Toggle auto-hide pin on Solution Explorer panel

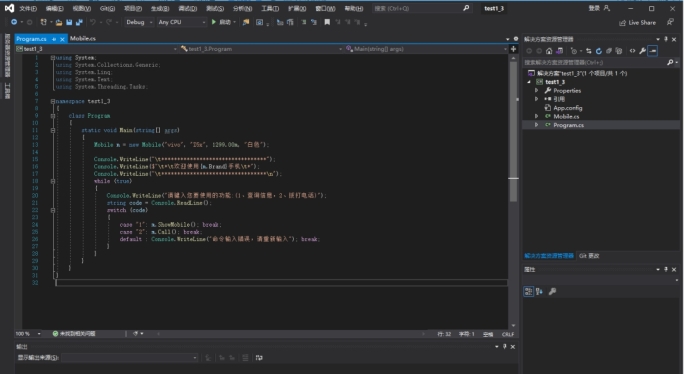(666, 39)
